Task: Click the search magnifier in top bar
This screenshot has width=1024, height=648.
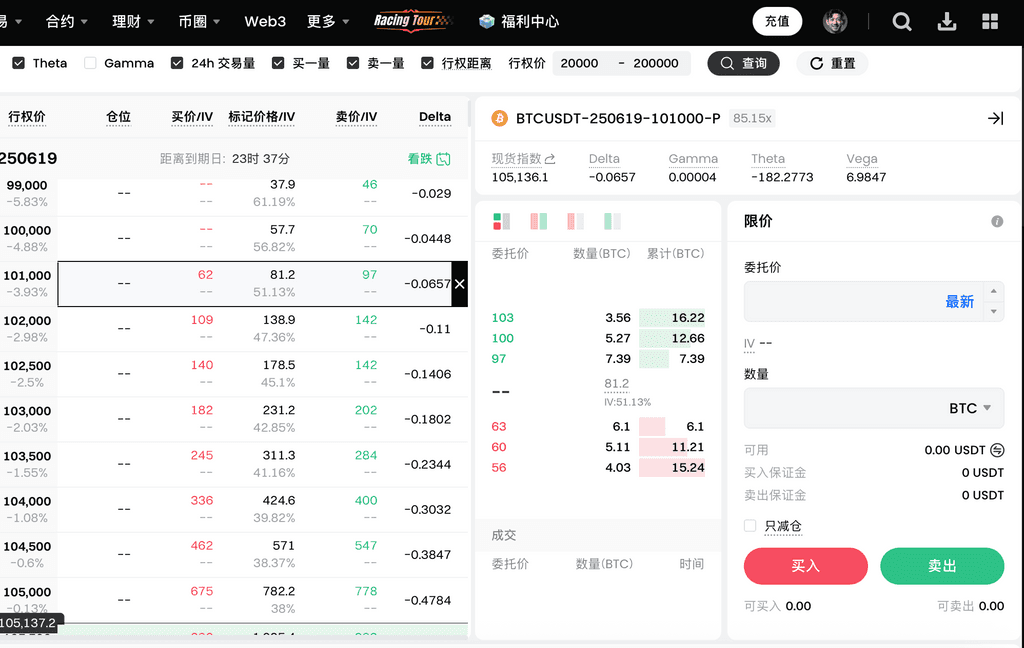Action: (902, 21)
